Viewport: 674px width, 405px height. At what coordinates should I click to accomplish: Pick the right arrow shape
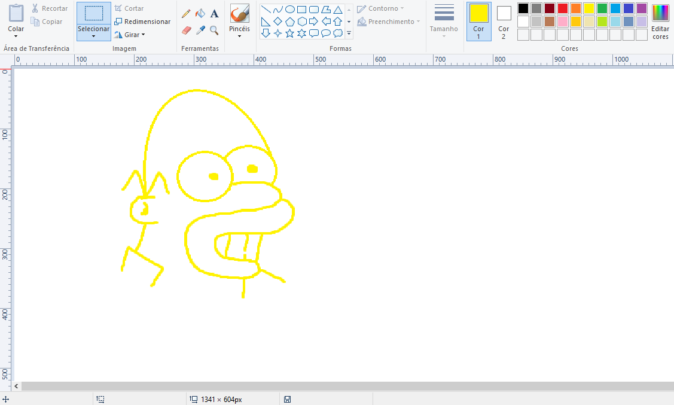pos(313,21)
